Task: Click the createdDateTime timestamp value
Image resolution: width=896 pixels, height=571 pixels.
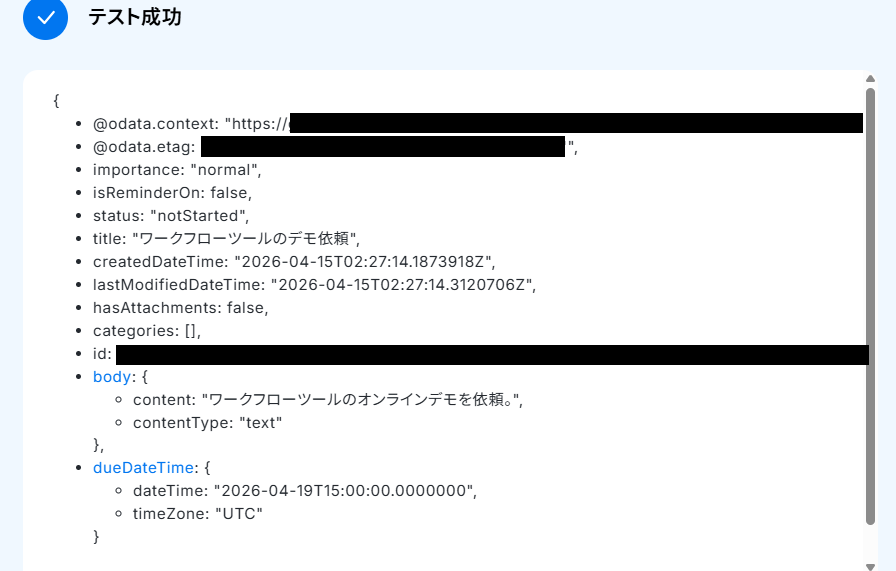Action: 364,261
